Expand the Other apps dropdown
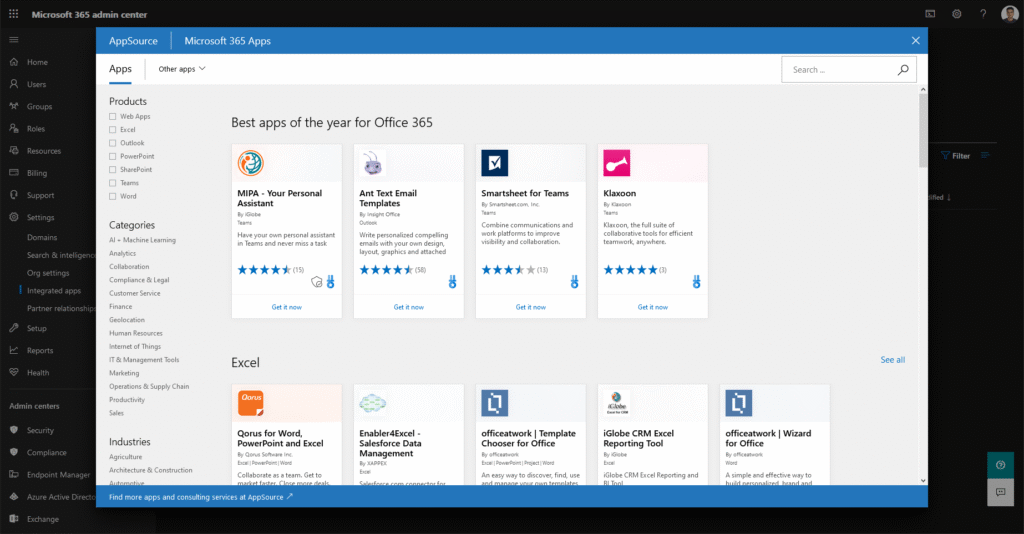This screenshot has width=1024, height=534. (x=182, y=69)
